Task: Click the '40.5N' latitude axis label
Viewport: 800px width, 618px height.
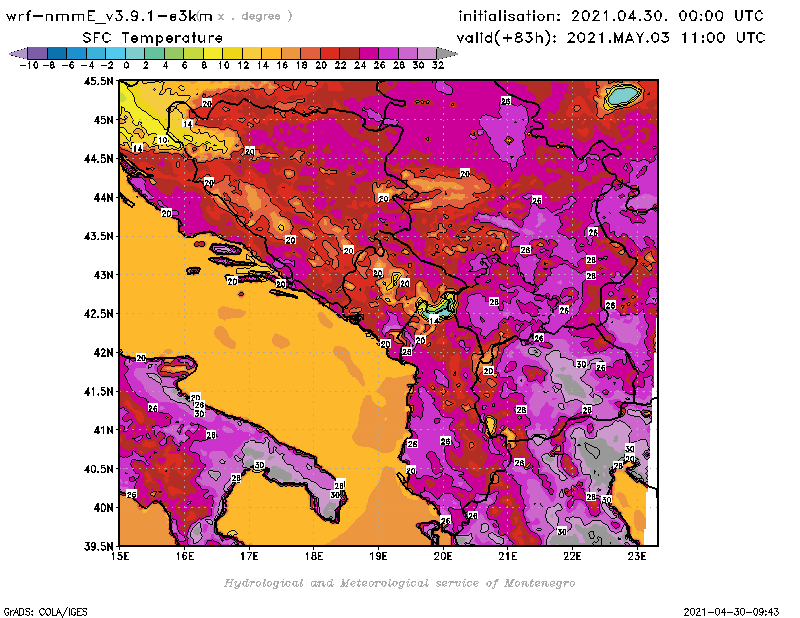Action: coord(98,469)
